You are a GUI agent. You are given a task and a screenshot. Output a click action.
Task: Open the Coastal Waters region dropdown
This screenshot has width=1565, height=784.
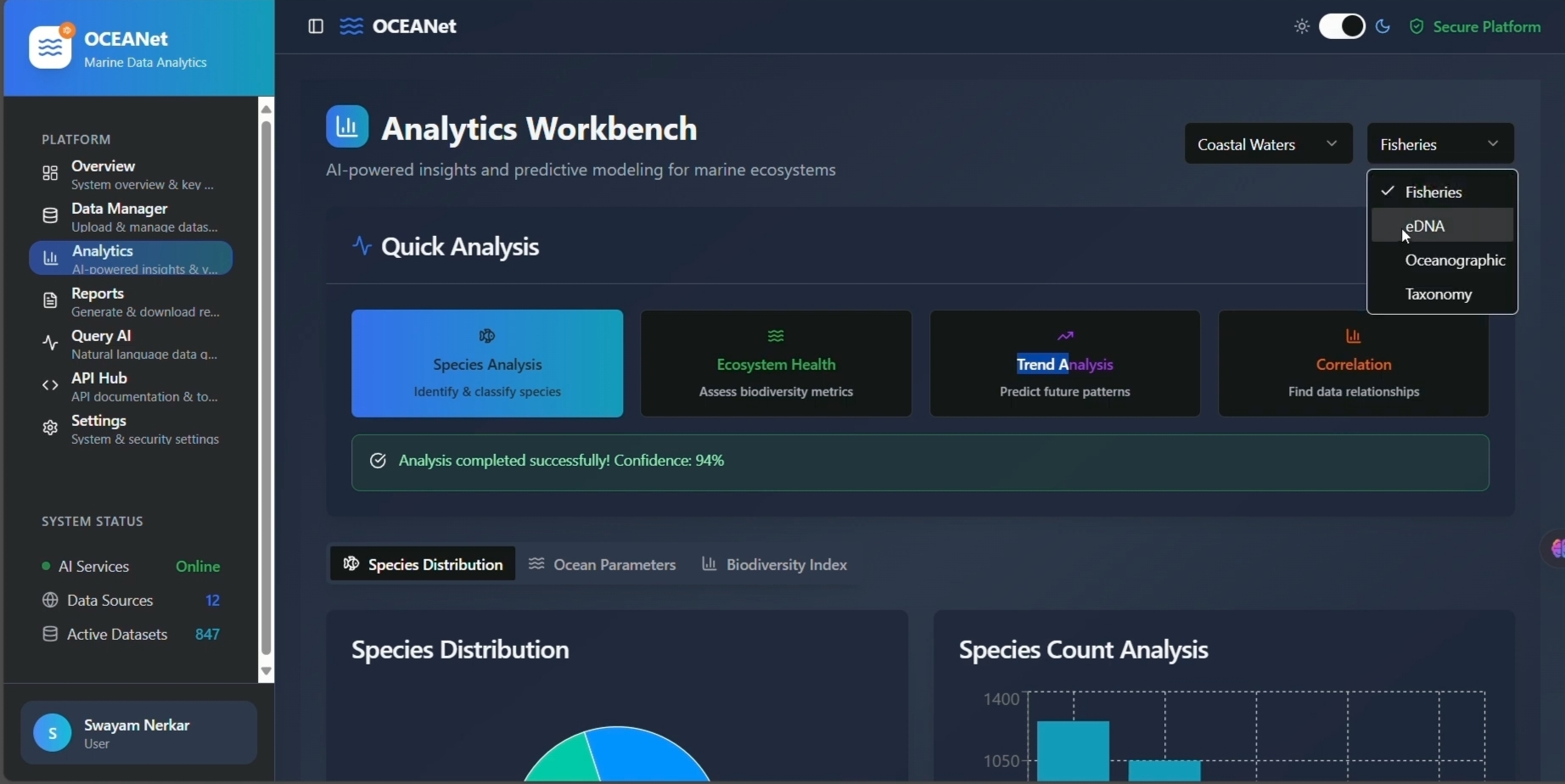click(1268, 144)
